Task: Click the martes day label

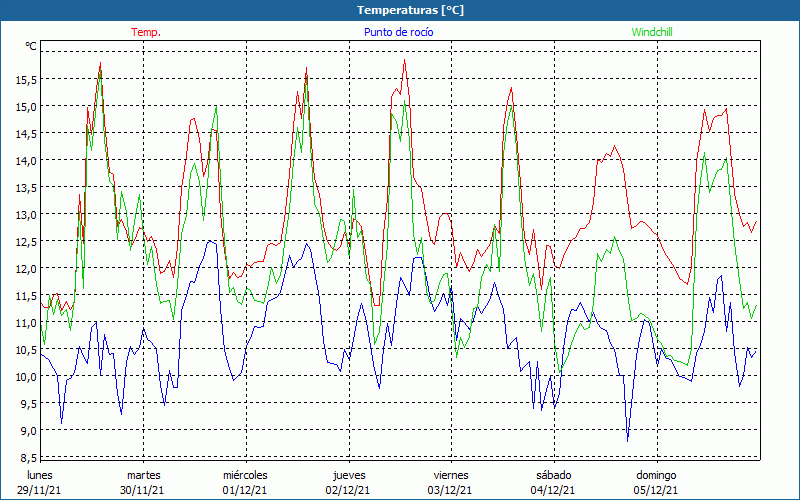Action: (x=143, y=475)
